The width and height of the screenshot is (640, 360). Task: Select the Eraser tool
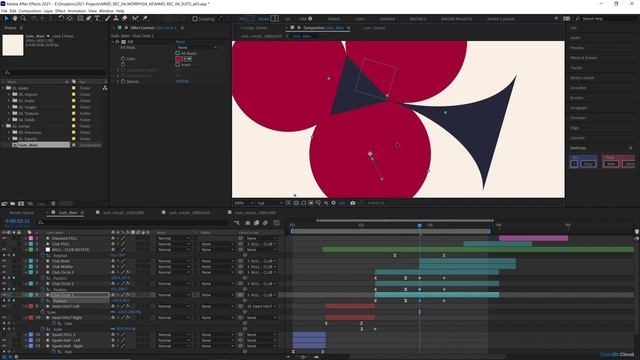point(124,18)
